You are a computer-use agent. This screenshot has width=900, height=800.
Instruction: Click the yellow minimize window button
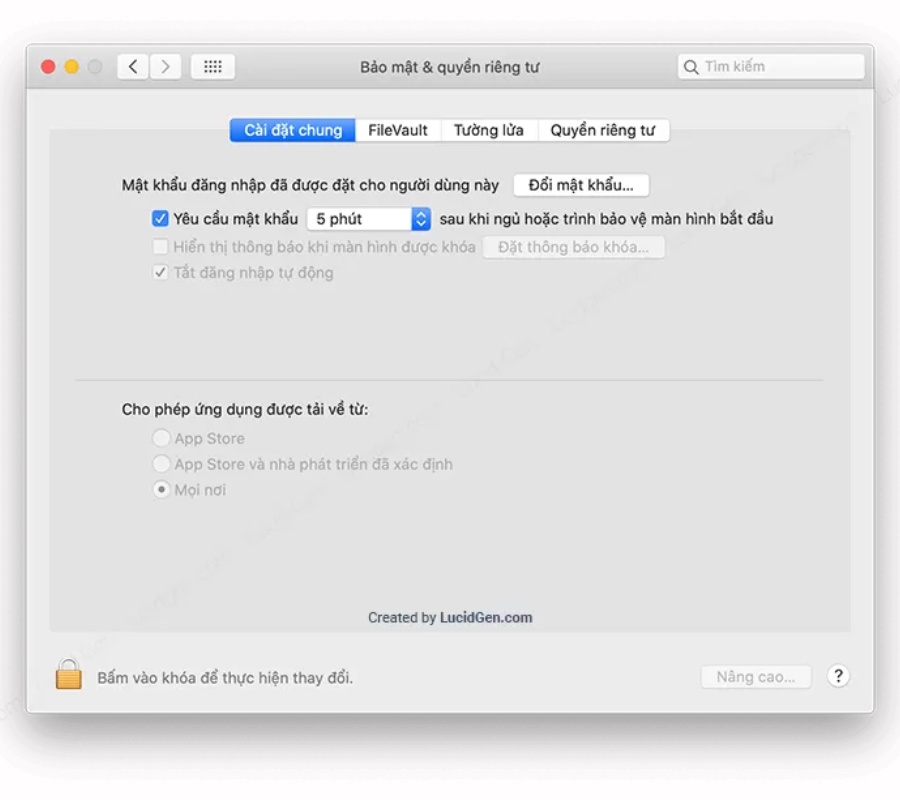[x=71, y=67]
